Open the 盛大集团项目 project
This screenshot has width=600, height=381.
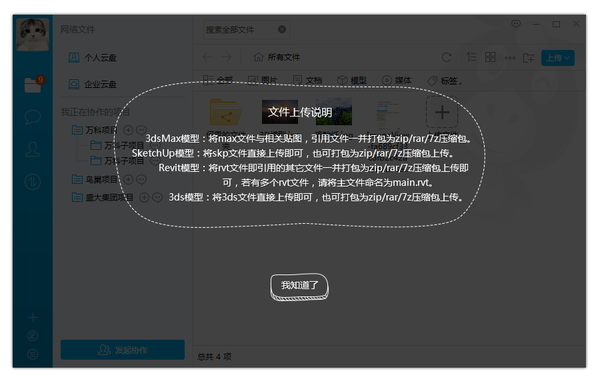[x=103, y=197]
